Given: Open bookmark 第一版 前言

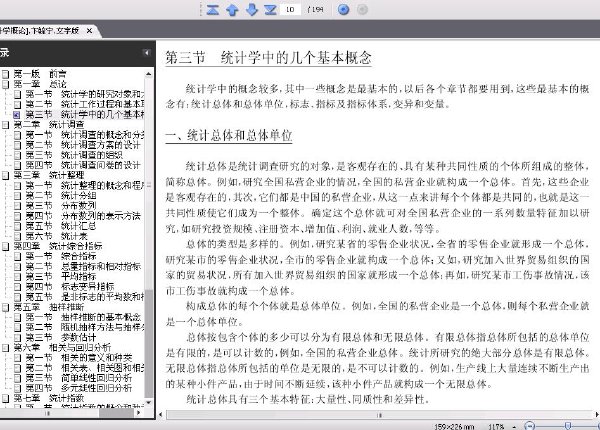Looking at the screenshot, I should [x=40, y=73].
